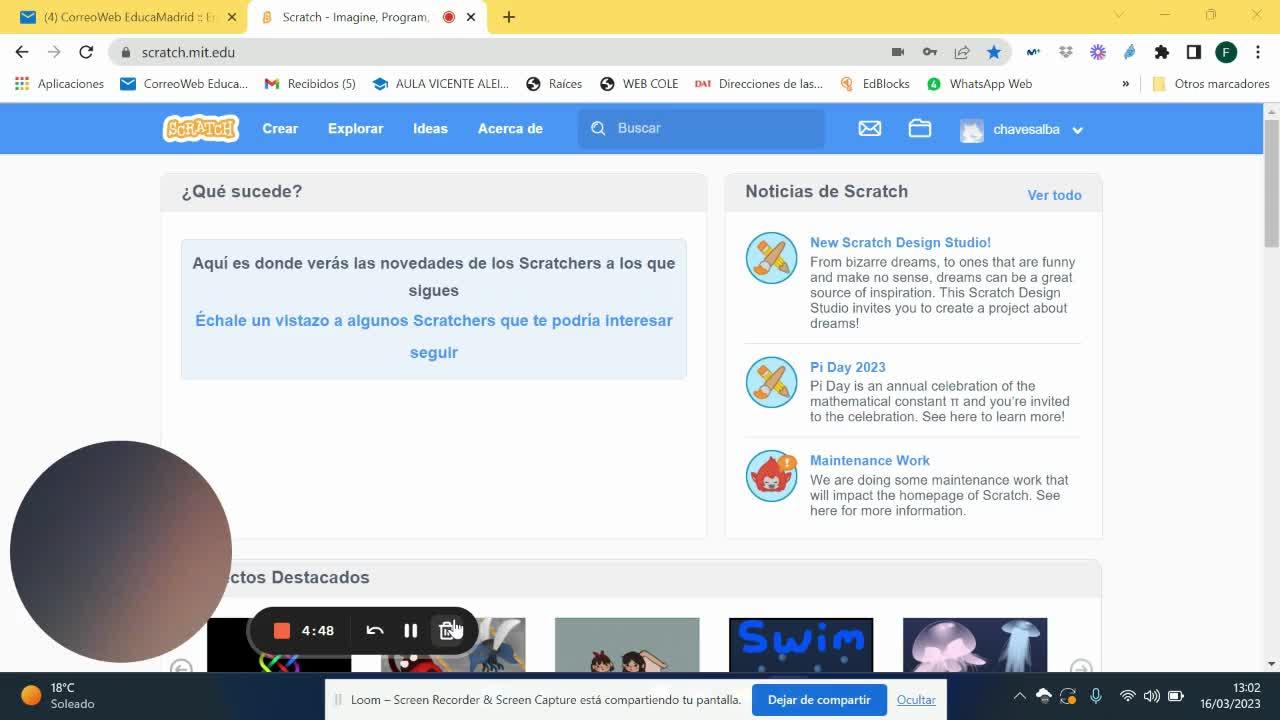Open the volume speaker tray icon
Image resolution: width=1280 pixels, height=720 pixels.
[x=1152, y=696]
